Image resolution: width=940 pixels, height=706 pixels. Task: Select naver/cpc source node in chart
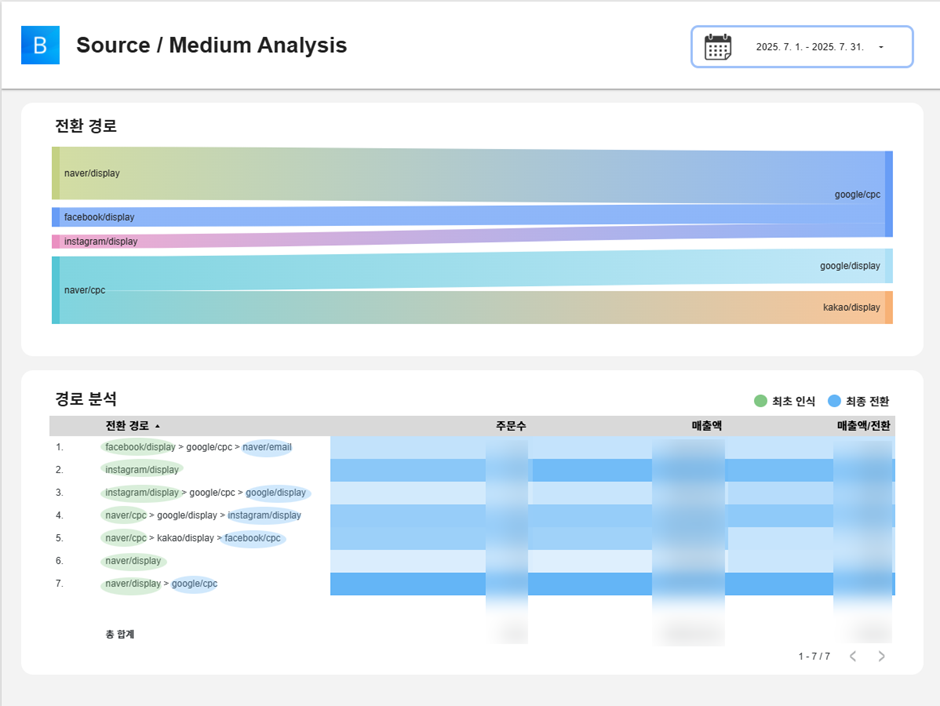[x=56, y=290]
